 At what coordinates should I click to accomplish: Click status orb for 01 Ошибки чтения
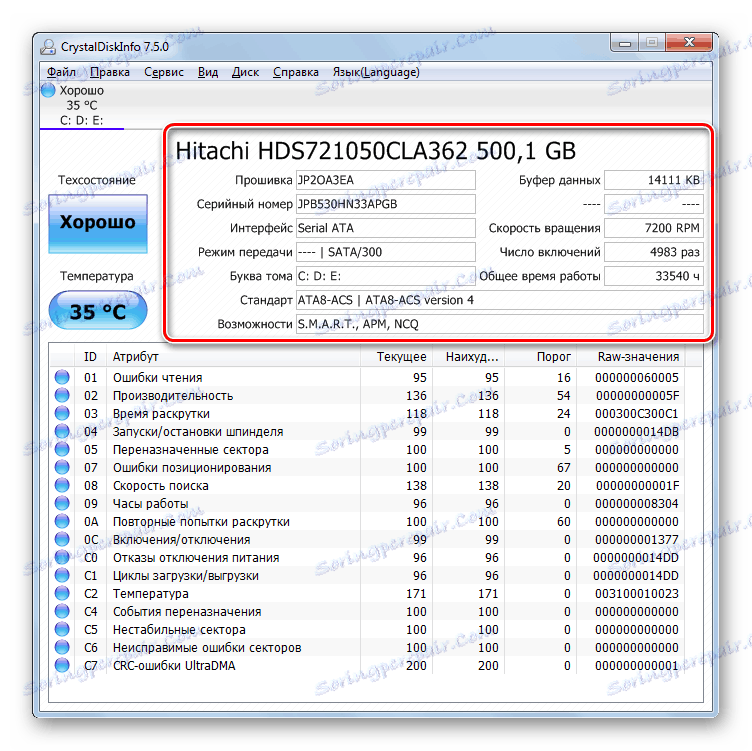point(62,377)
